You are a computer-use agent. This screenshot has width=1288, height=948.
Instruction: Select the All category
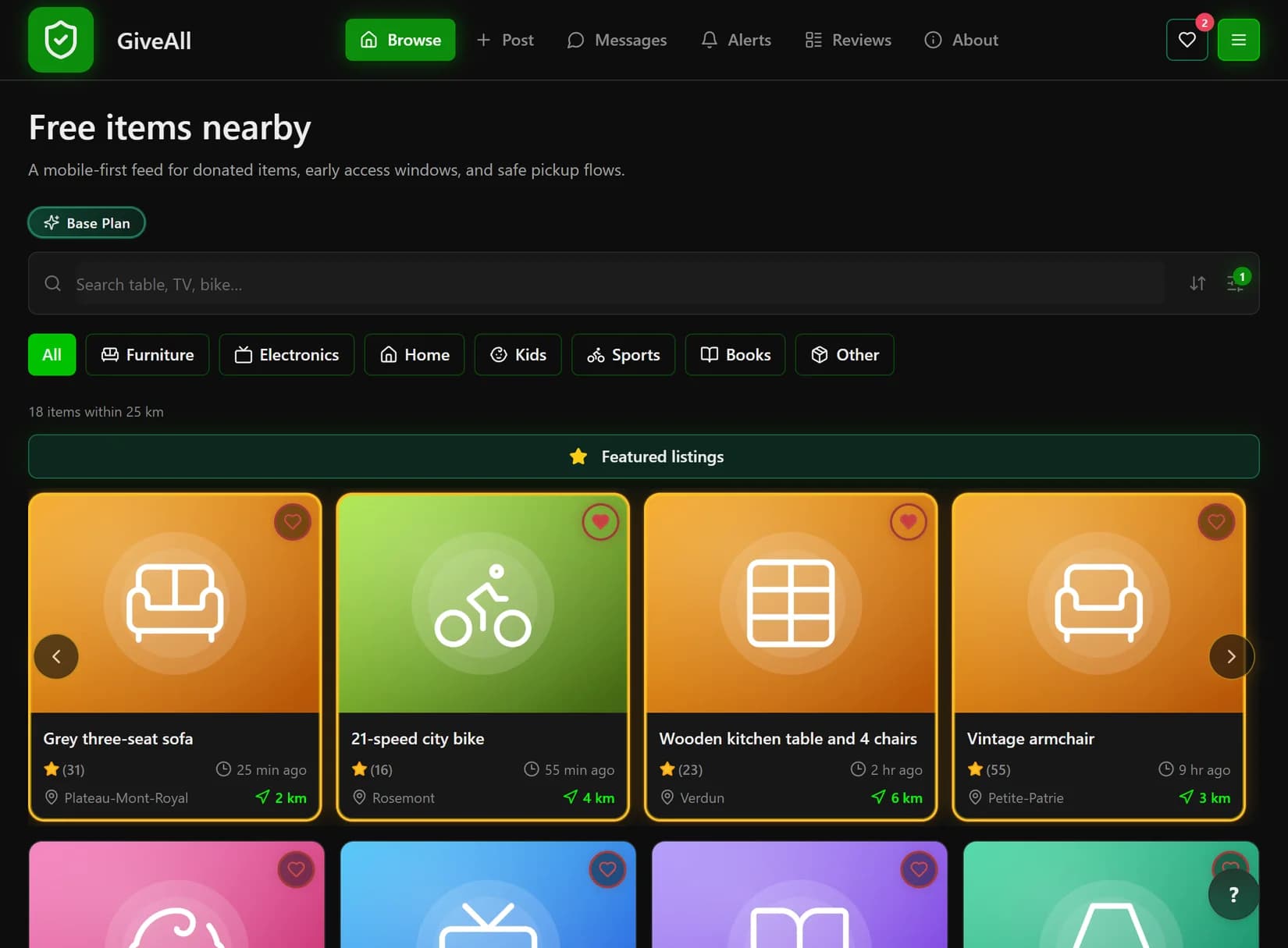52,354
